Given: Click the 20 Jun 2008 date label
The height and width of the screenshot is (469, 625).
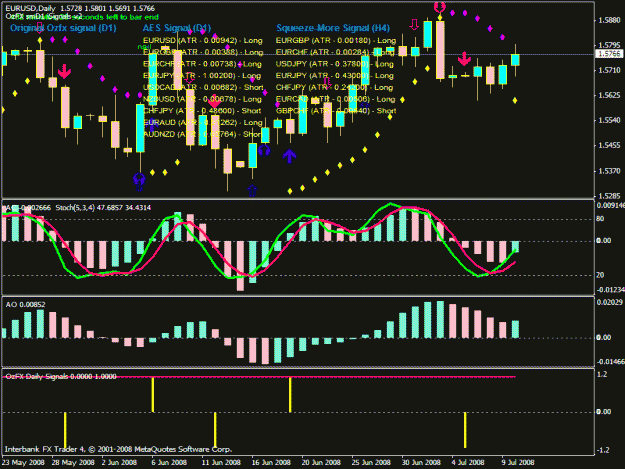Looking at the screenshot, I should coord(321,463).
